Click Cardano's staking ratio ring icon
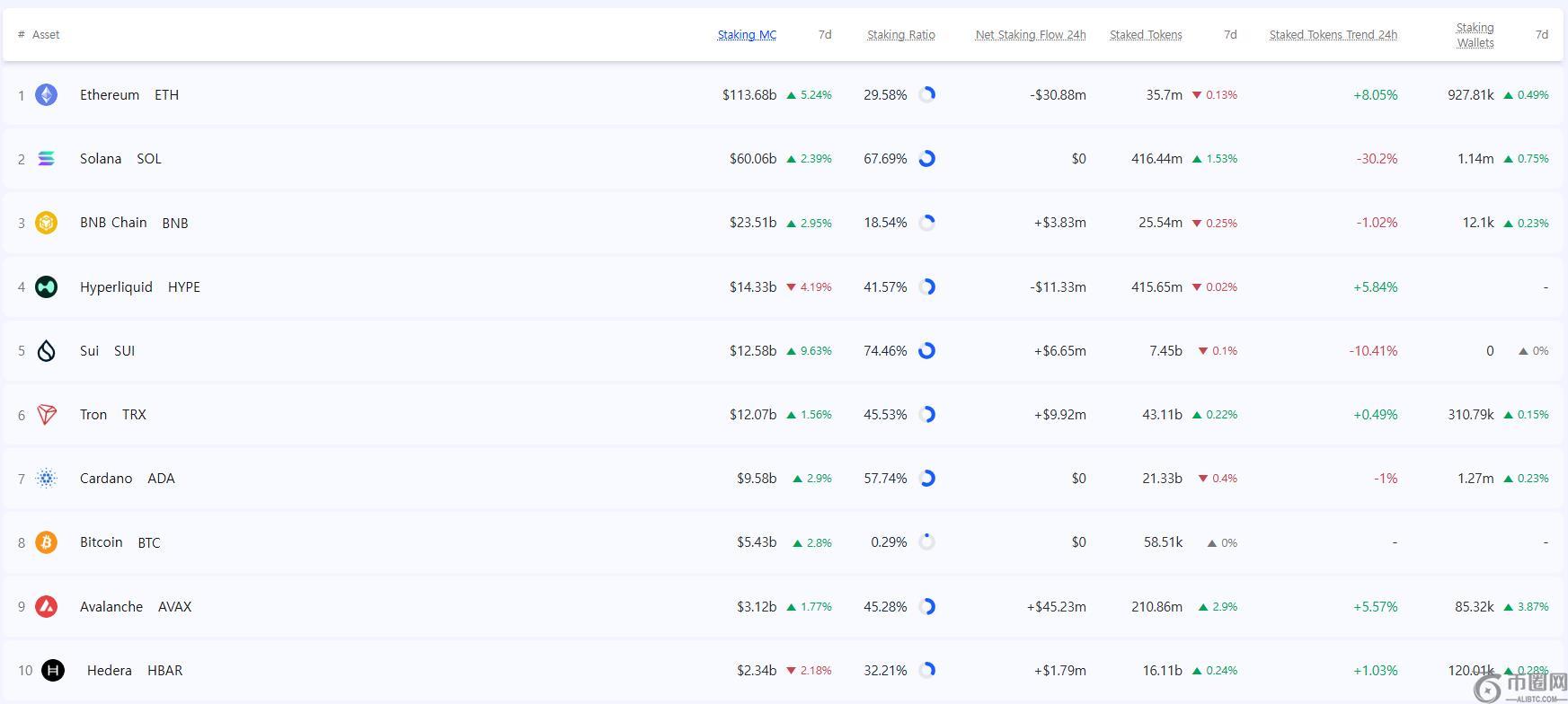The image size is (1568, 704). (x=927, y=479)
